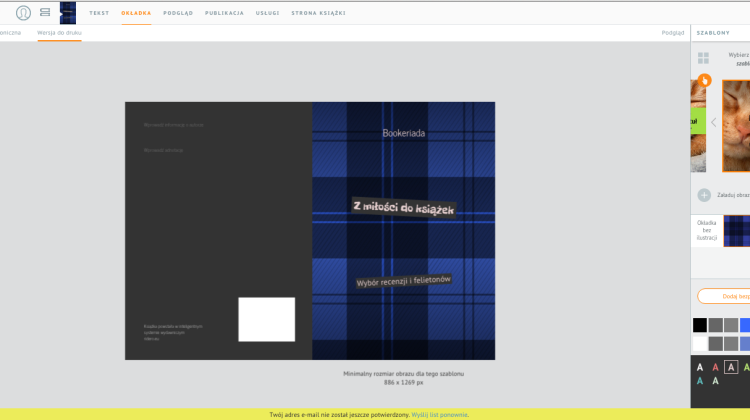Viewport: 750px width, 420px height.
Task: Click the annotation placeholder on back cover
Action: pos(164,150)
